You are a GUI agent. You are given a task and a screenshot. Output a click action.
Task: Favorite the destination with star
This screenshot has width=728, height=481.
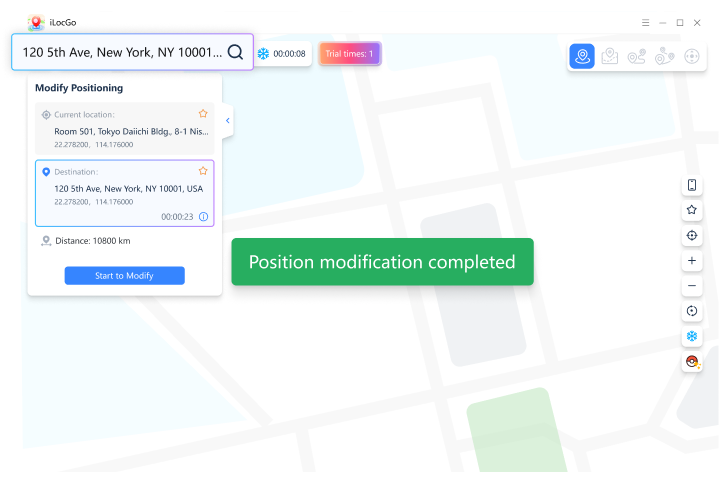[x=203, y=171]
